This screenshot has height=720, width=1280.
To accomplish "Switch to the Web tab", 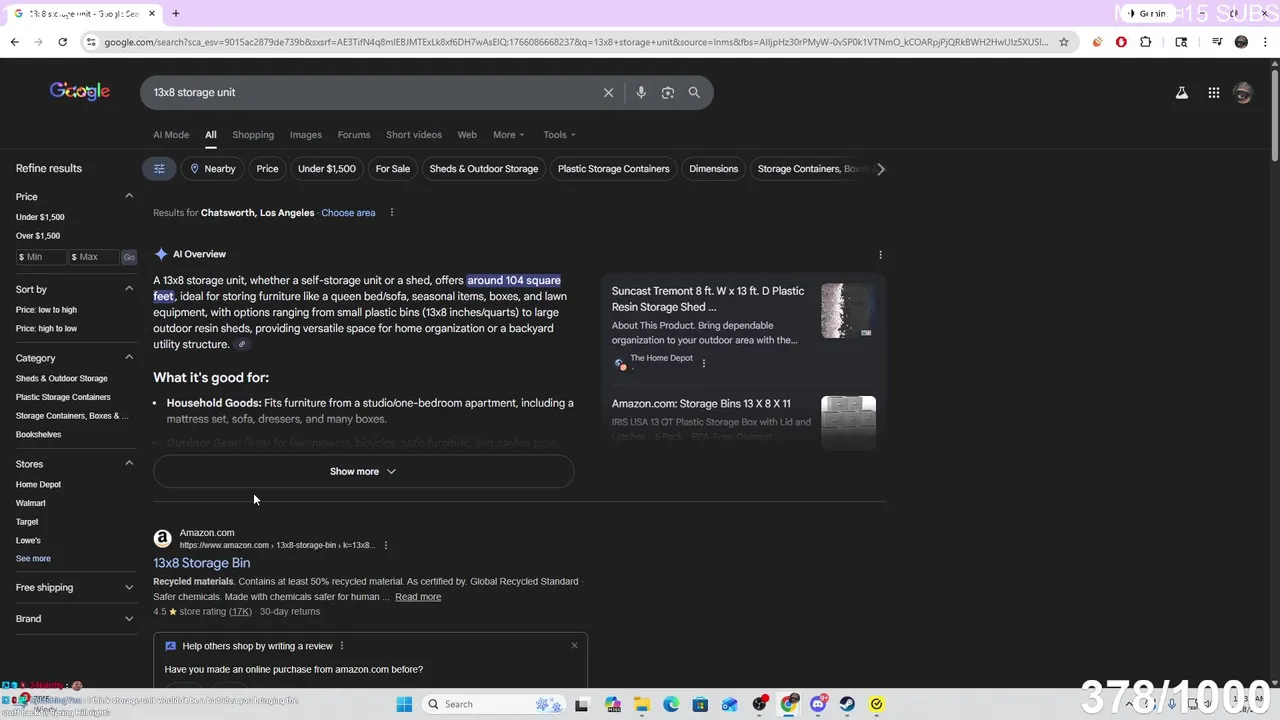I will pyautogui.click(x=467, y=135).
